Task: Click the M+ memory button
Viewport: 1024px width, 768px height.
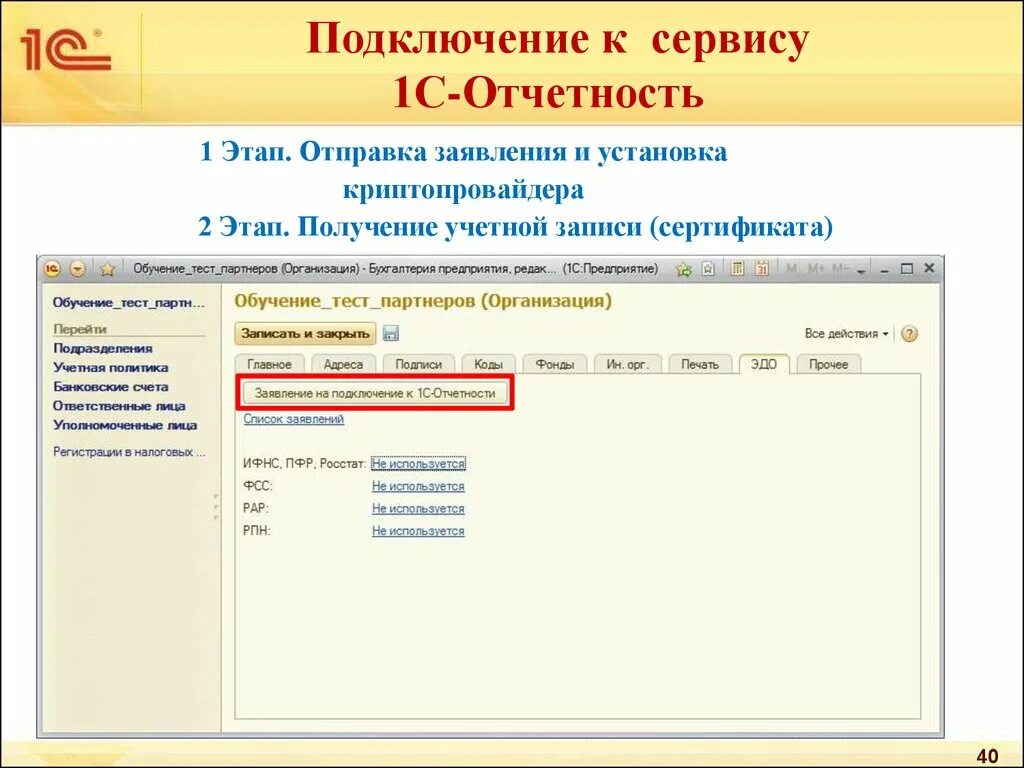Action: click(816, 268)
